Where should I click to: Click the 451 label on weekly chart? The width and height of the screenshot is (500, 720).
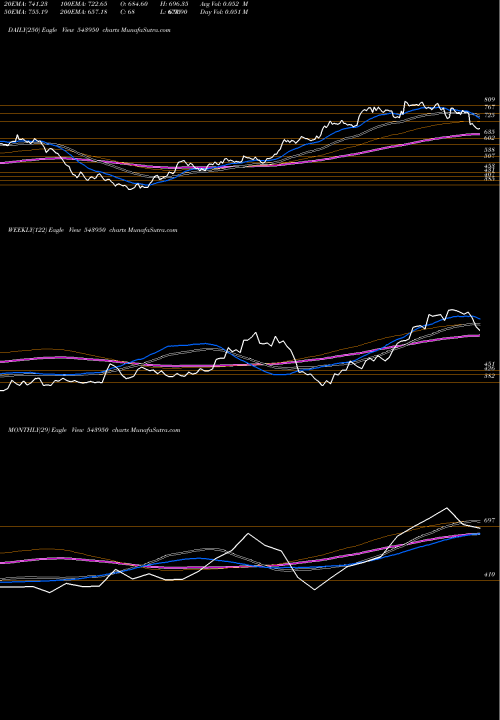pos(489,364)
